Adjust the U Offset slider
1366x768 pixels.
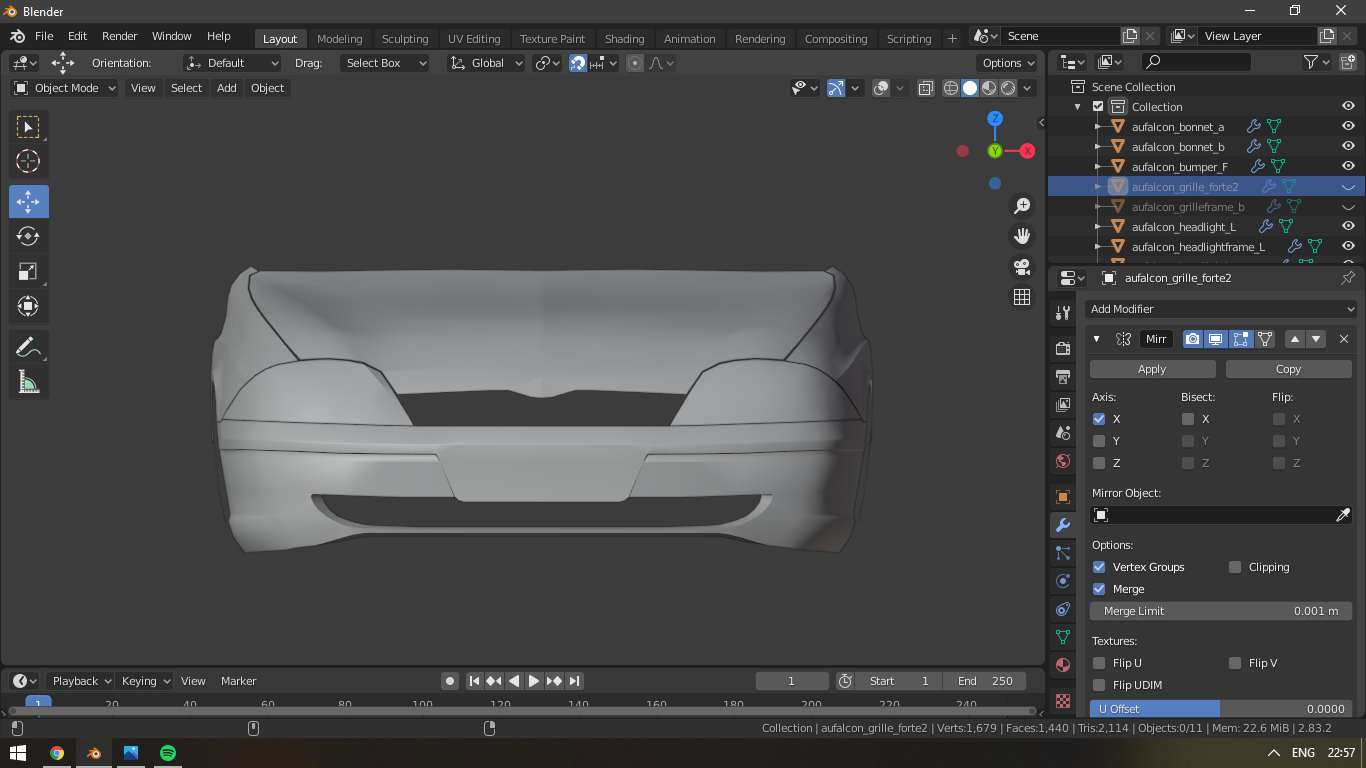(x=1221, y=709)
